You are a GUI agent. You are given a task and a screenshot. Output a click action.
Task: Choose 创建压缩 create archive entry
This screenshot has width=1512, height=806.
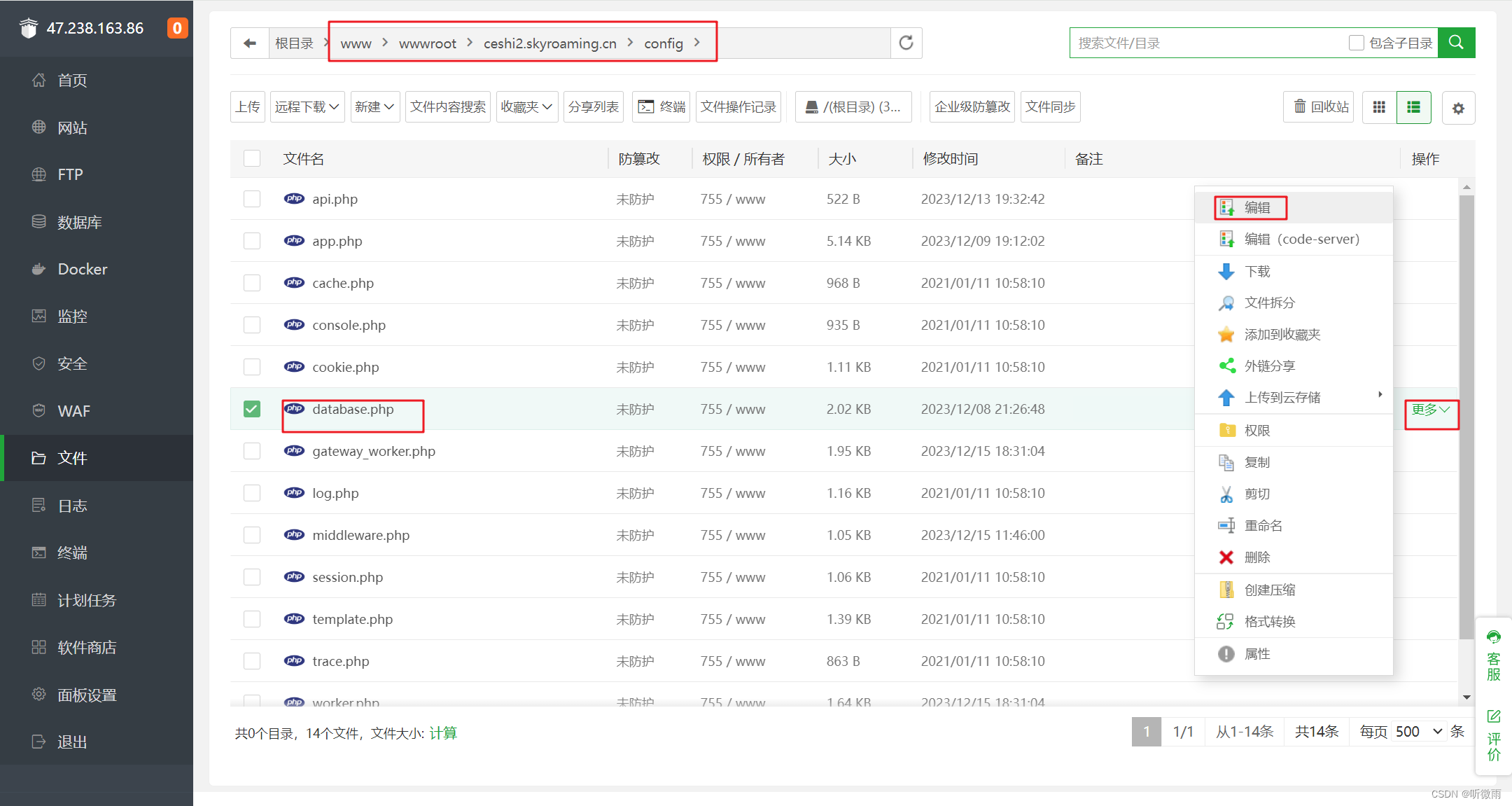pos(1294,590)
